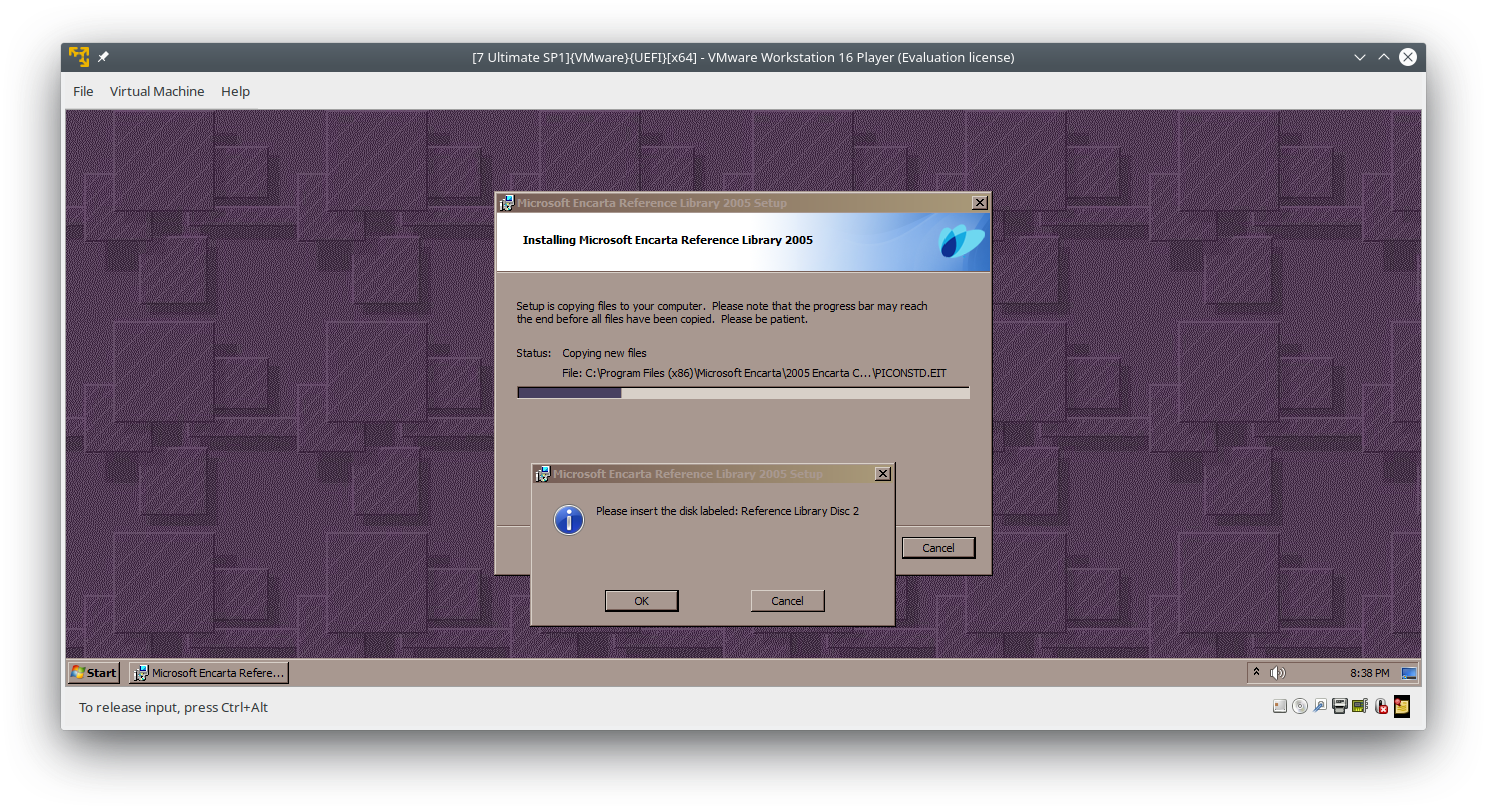Click the USB connection icon in VMware status bar
Image resolution: width=1487 pixels, height=809 pixels.
click(x=1320, y=706)
